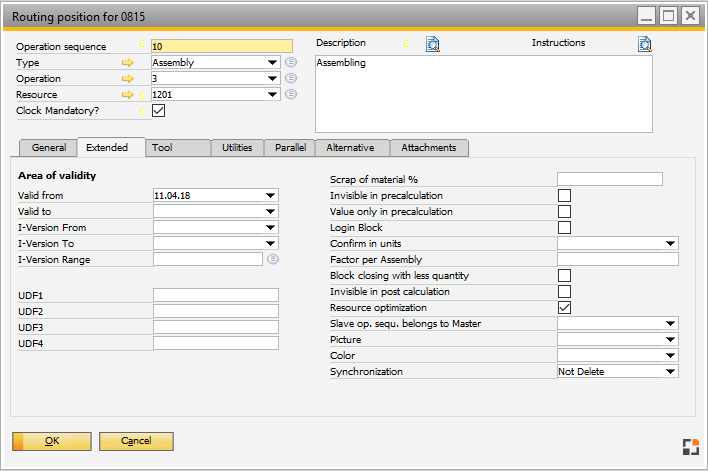Open the Instructions text editor icon
The height and width of the screenshot is (471, 708).
pos(645,44)
